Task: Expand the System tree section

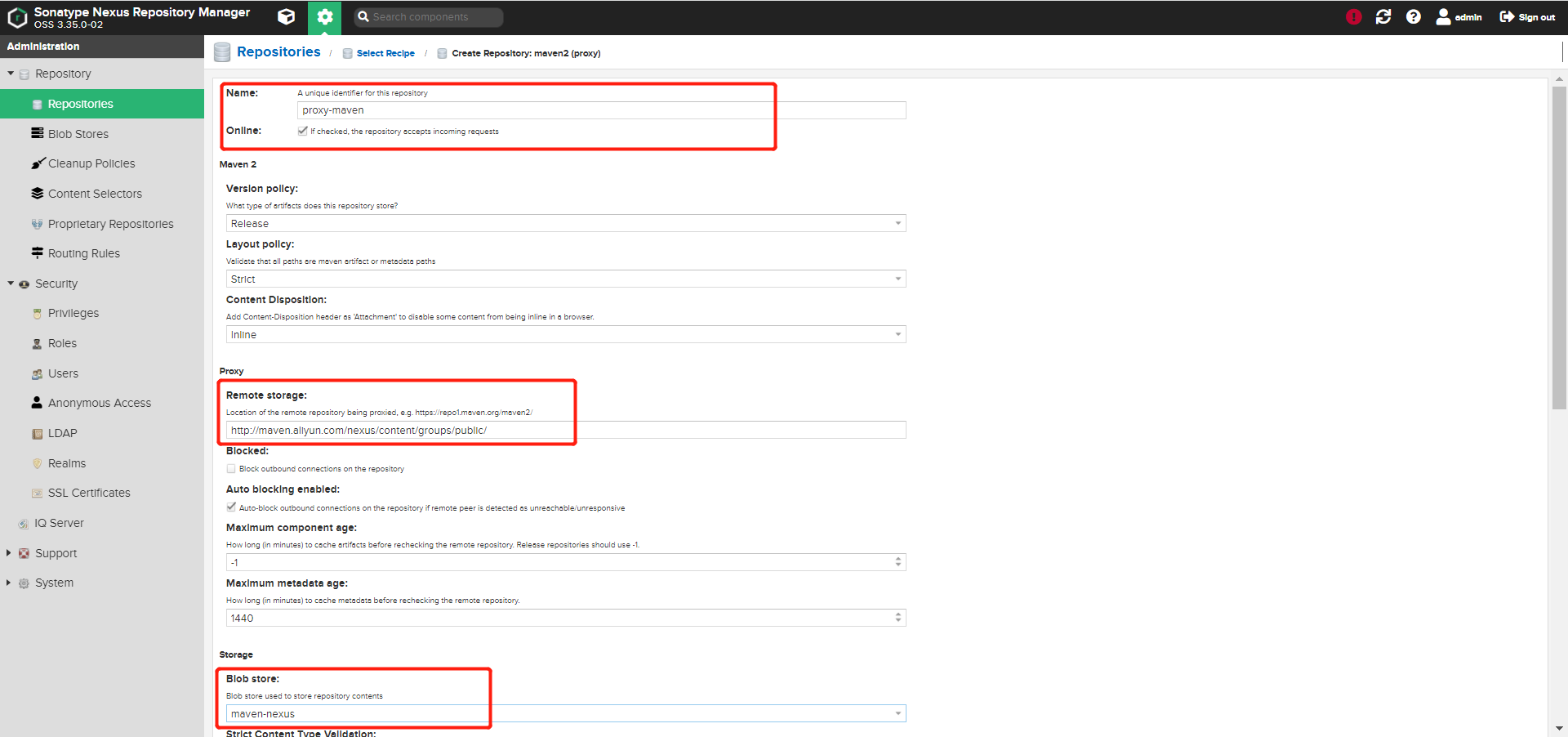Action: coord(9,583)
